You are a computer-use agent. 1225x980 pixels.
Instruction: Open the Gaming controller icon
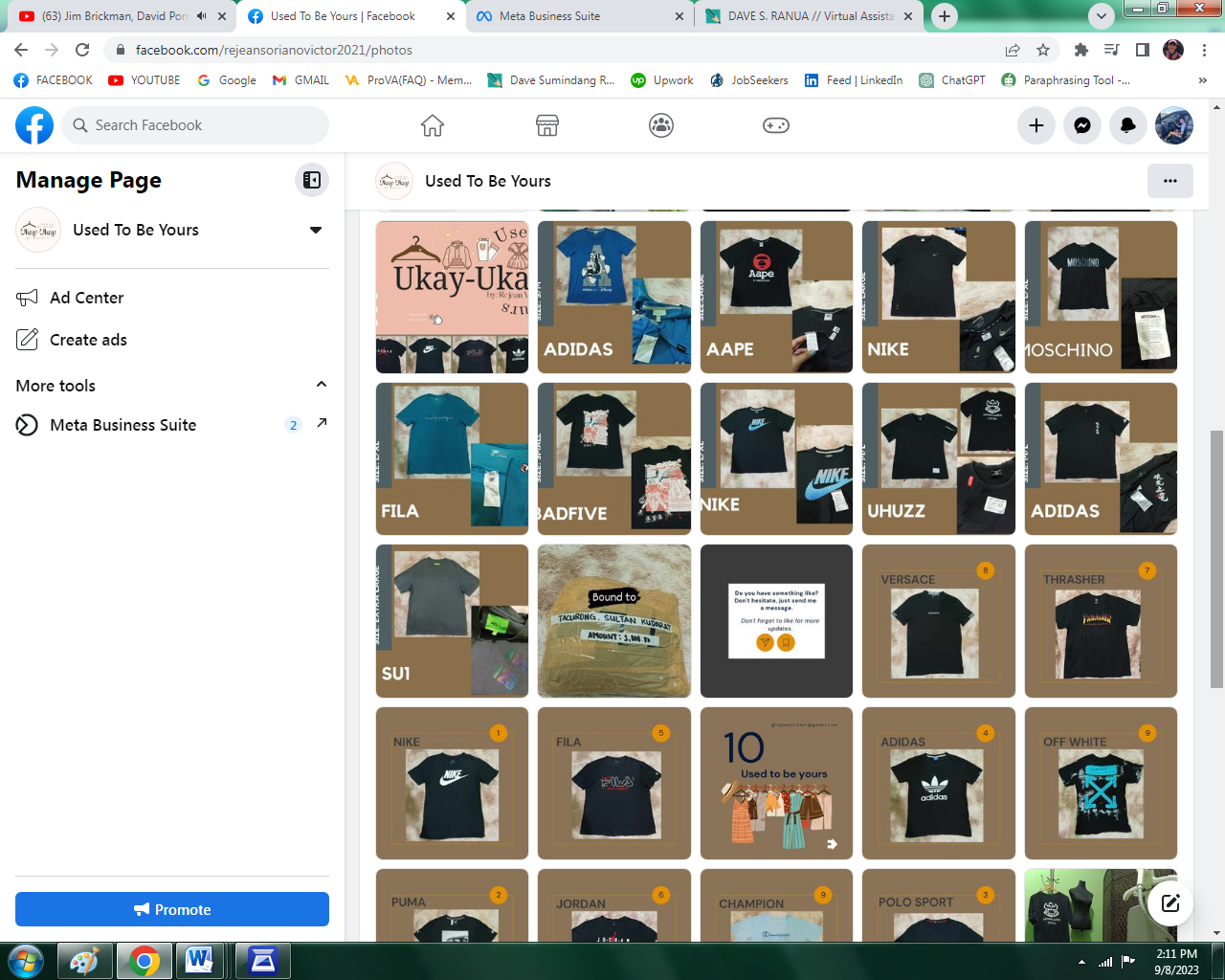click(776, 125)
